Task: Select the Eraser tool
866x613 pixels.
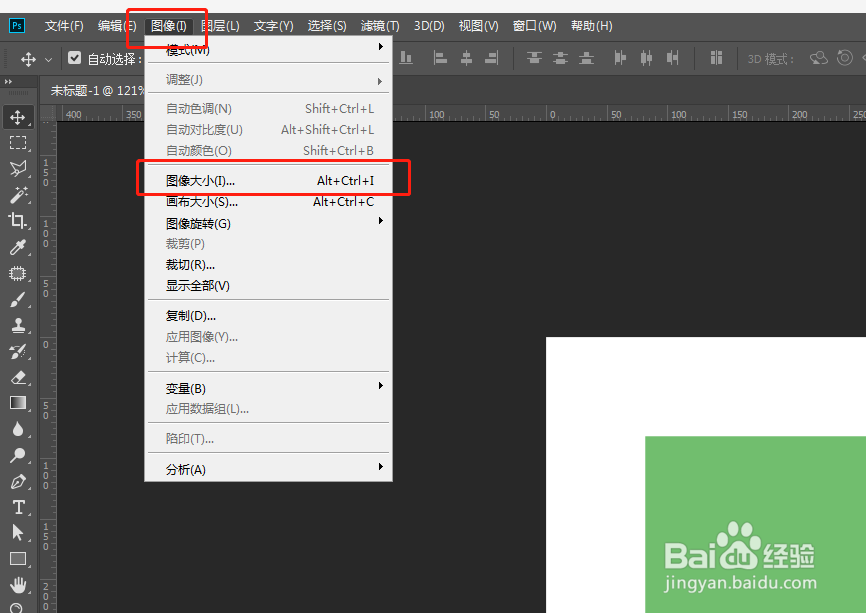Action: click(18, 377)
